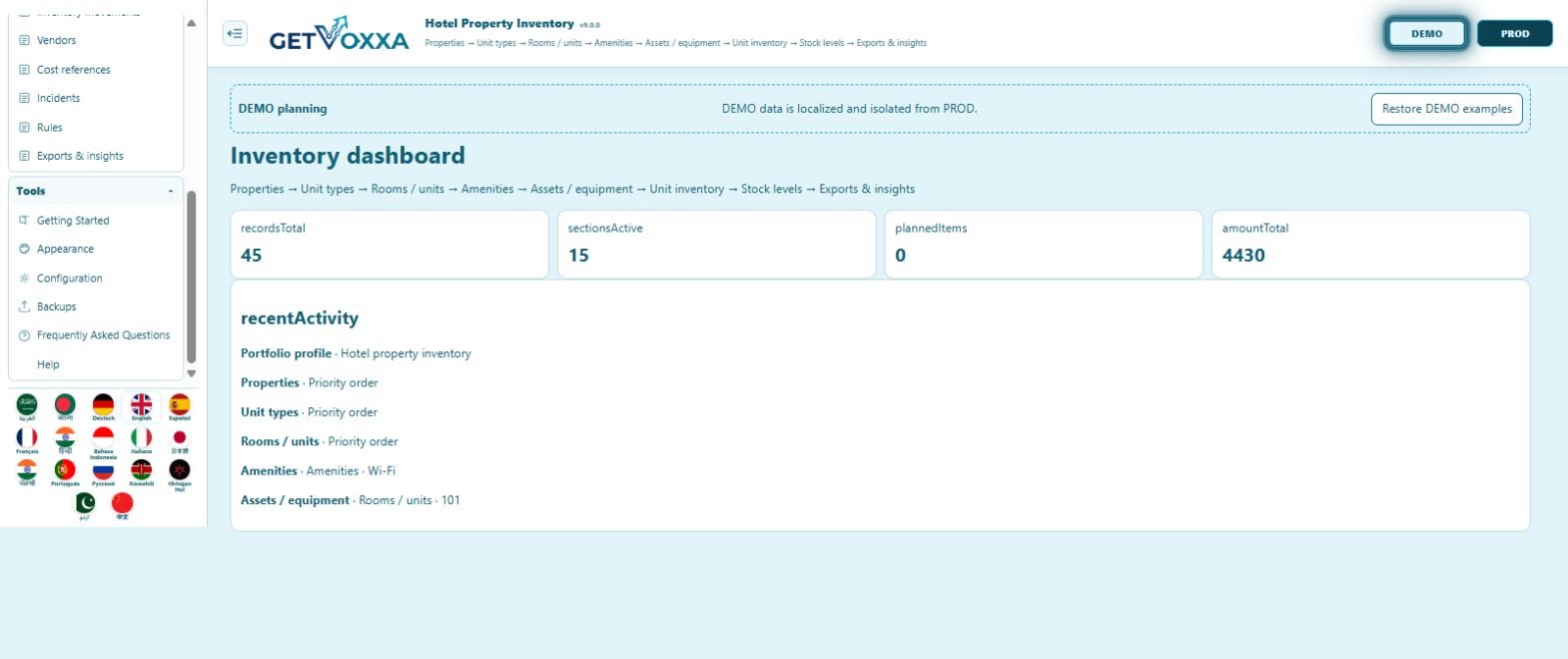This screenshot has width=1568, height=659.
Task: Click the Incidents icon in sidebar
Action: coord(24,98)
